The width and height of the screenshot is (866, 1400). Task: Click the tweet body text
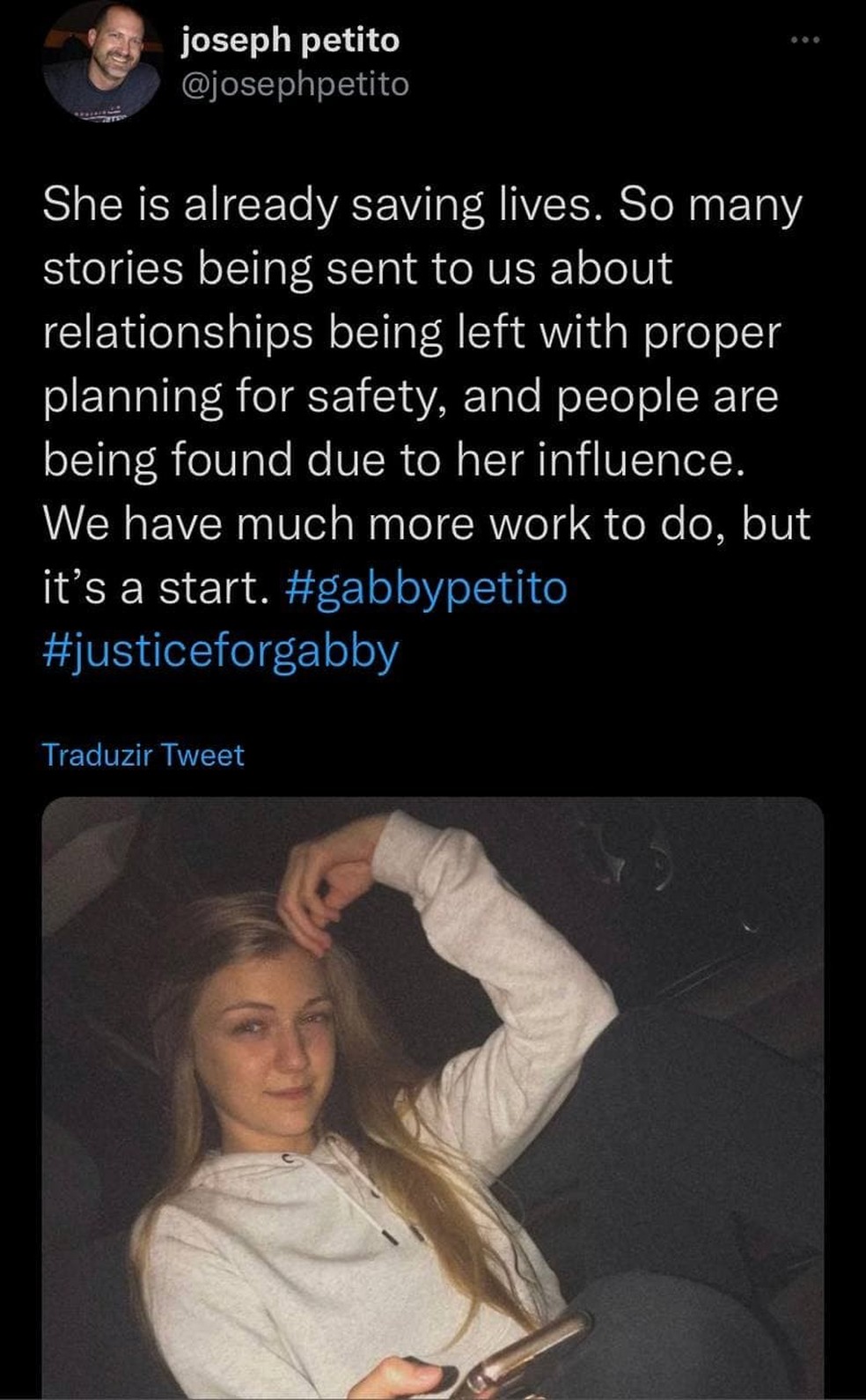point(422,396)
